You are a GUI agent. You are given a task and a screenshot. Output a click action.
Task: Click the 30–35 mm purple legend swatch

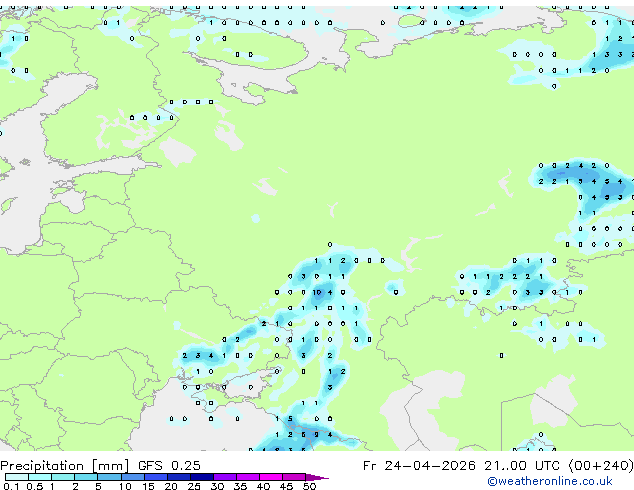pyautogui.click(x=225, y=477)
